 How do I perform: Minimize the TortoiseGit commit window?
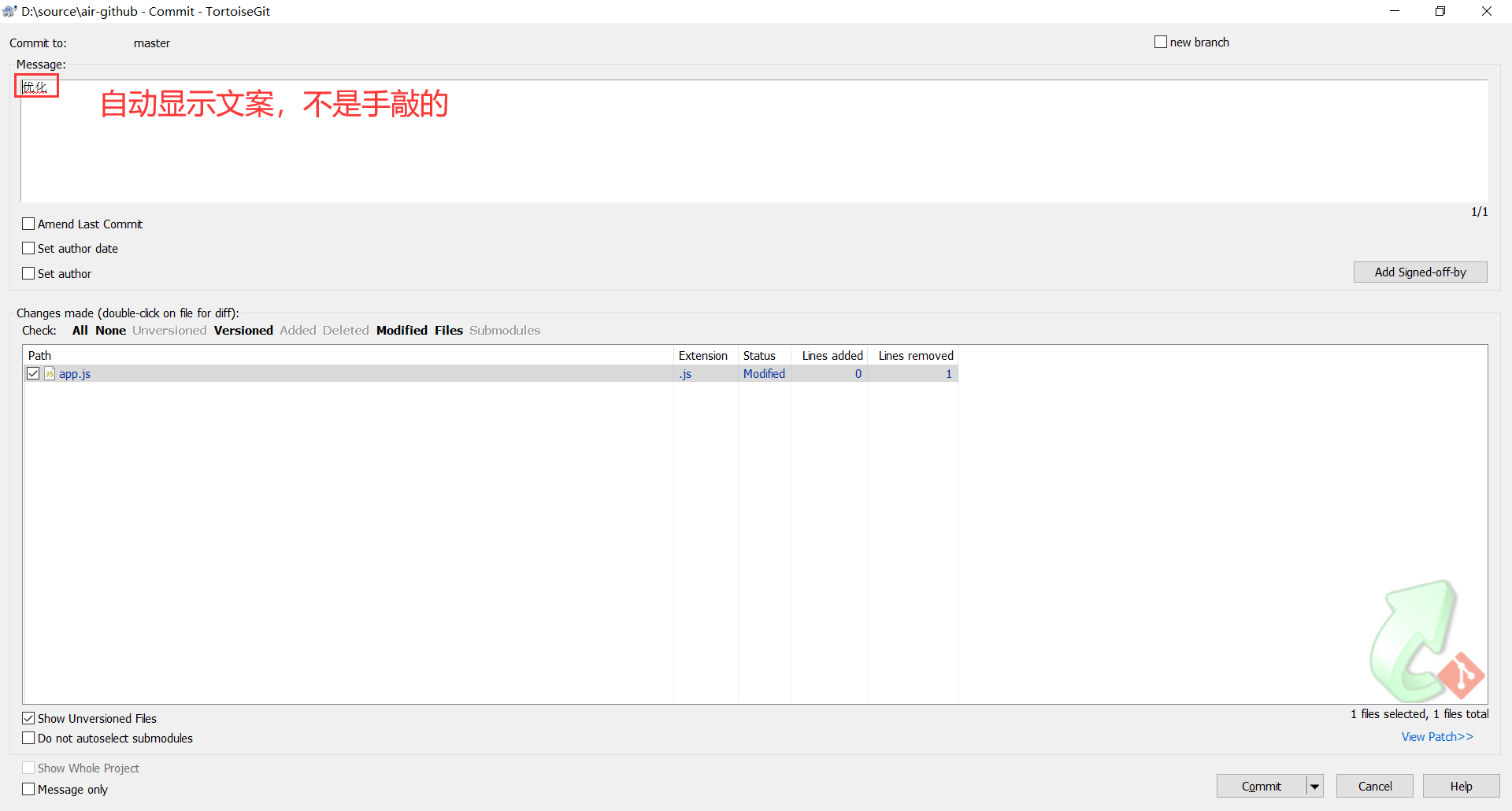click(1395, 11)
